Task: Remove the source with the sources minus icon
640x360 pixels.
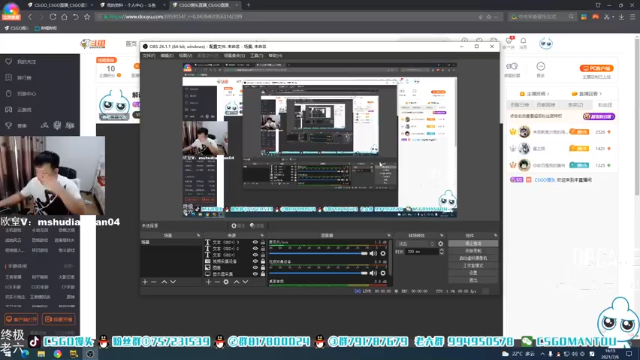Action: pos(217,282)
